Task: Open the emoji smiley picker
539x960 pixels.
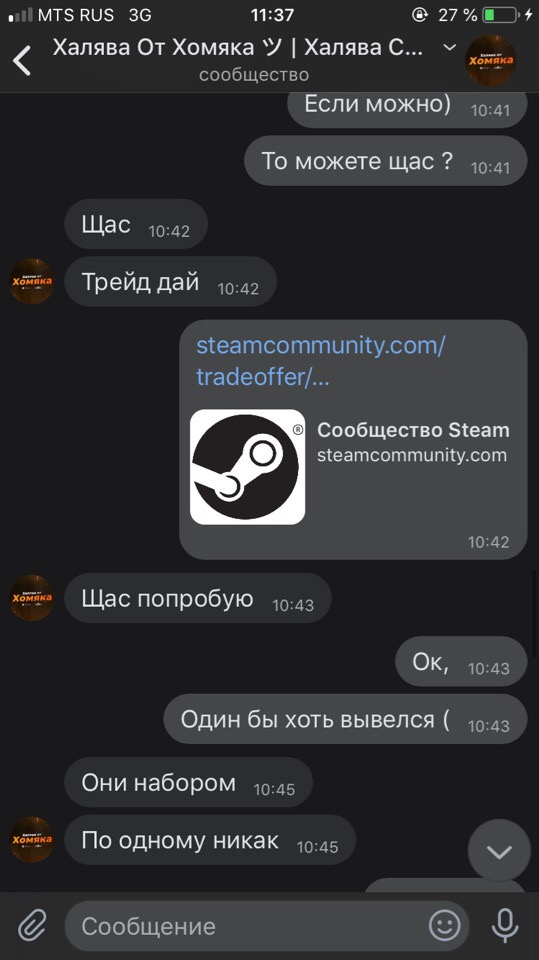Action: [x=444, y=925]
